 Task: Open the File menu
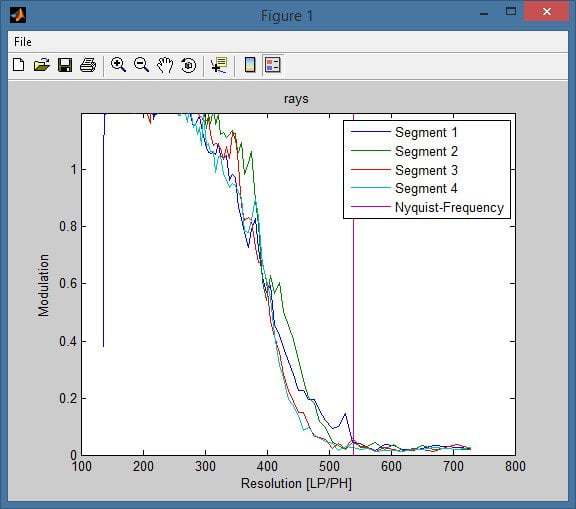23,42
